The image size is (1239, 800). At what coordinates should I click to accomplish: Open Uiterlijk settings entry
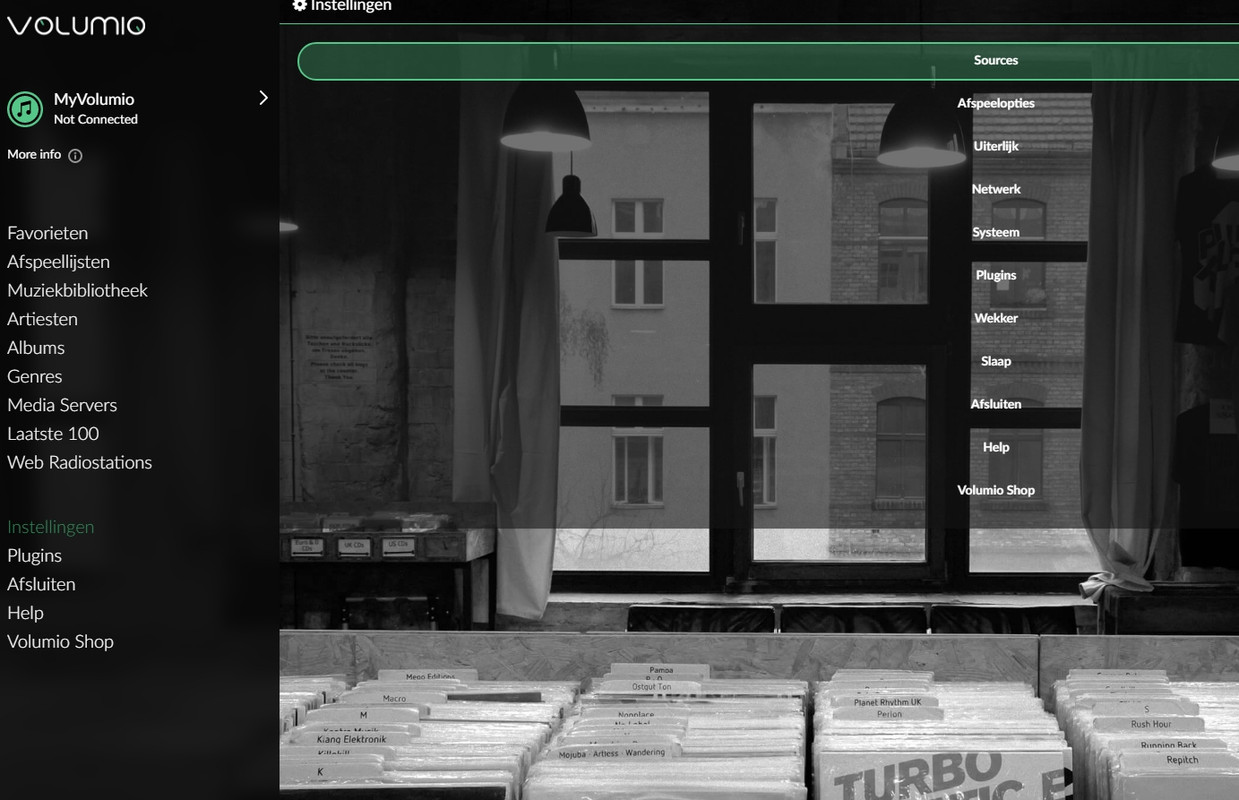pyautogui.click(x=996, y=147)
